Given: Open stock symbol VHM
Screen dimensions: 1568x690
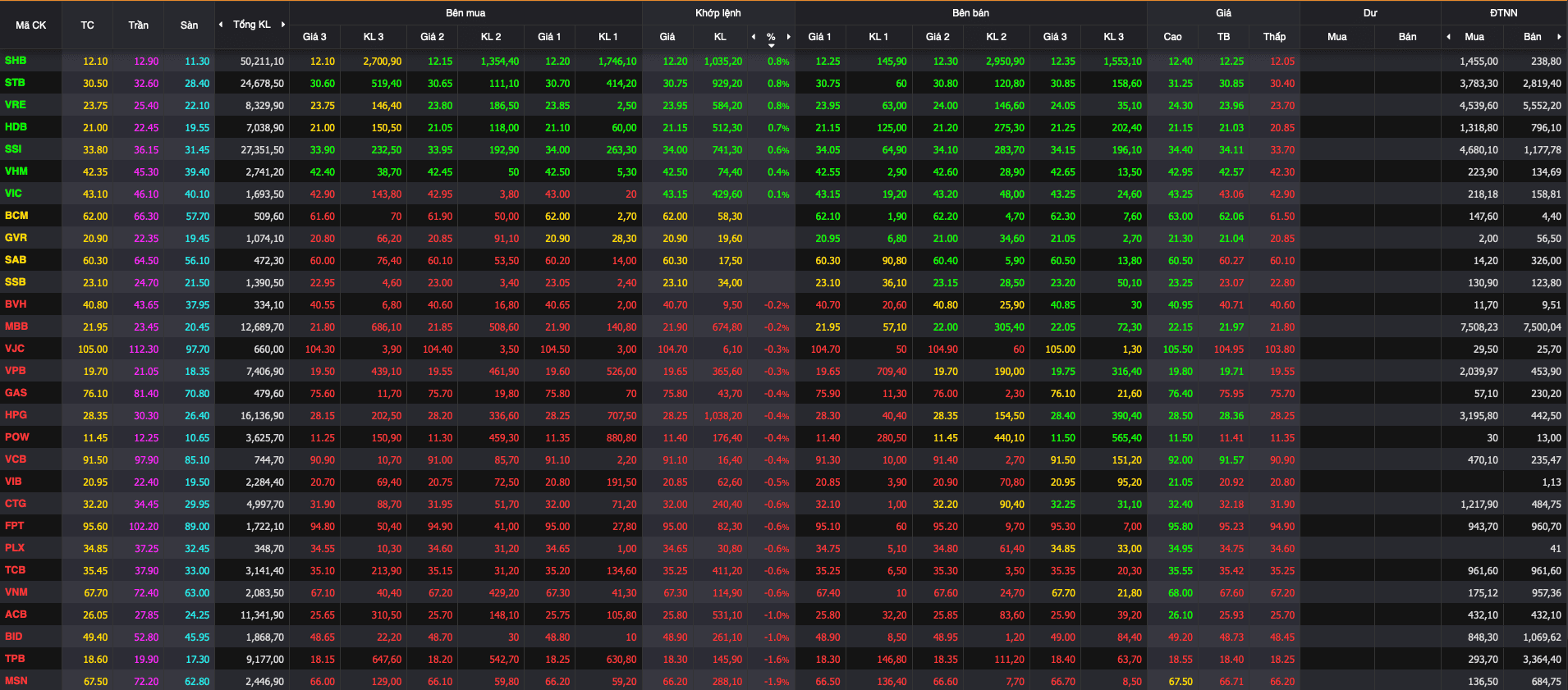Looking at the screenshot, I should (x=16, y=171).
